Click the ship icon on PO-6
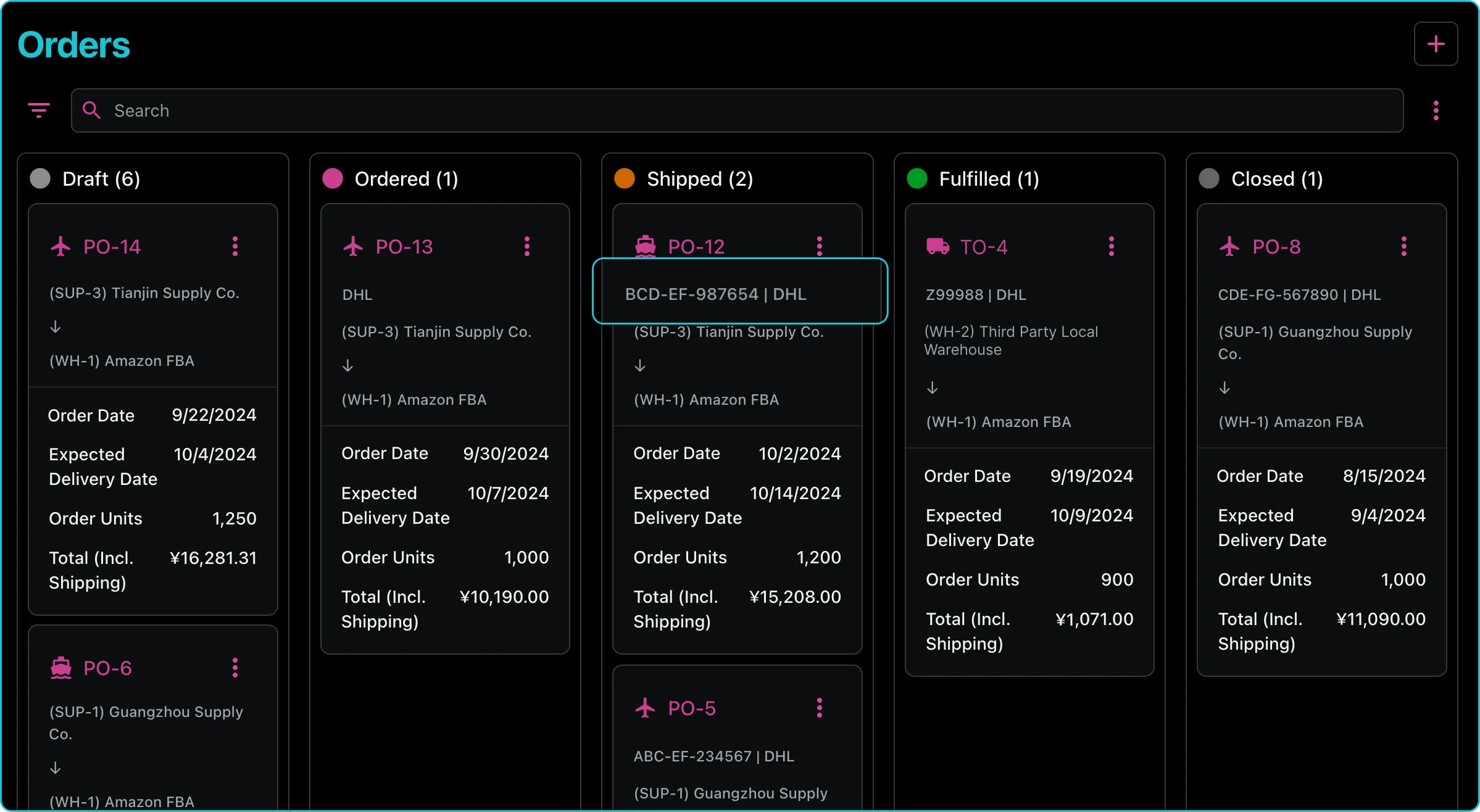 point(60,668)
